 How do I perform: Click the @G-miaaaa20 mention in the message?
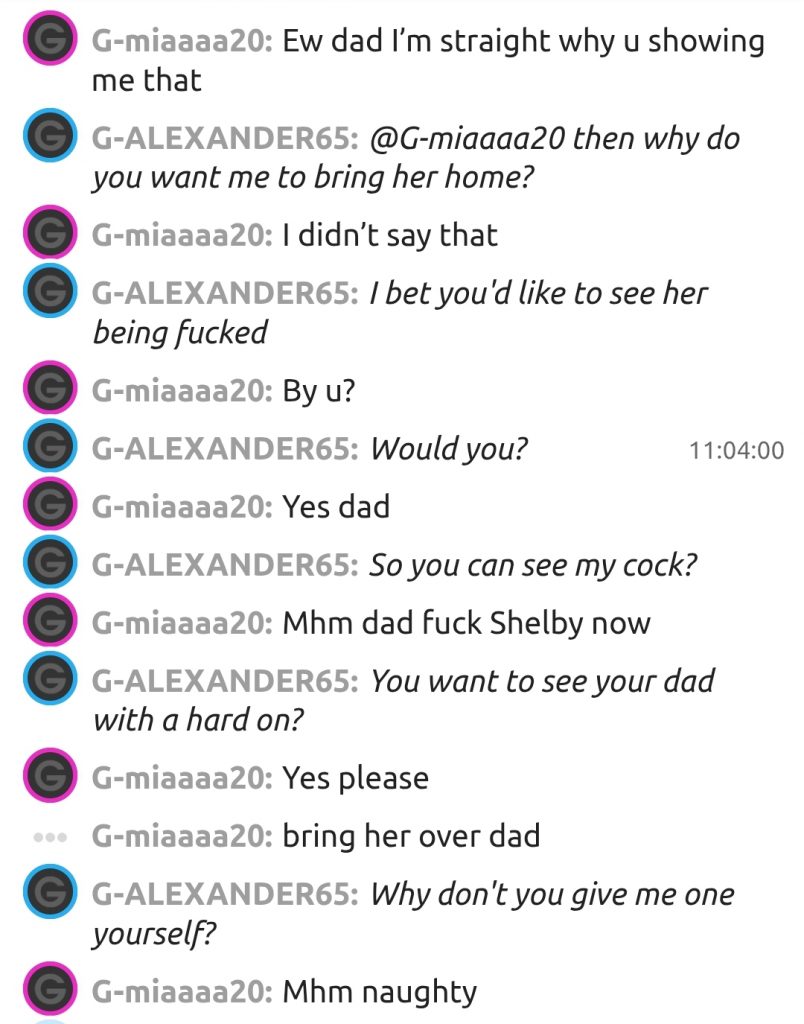(x=468, y=138)
